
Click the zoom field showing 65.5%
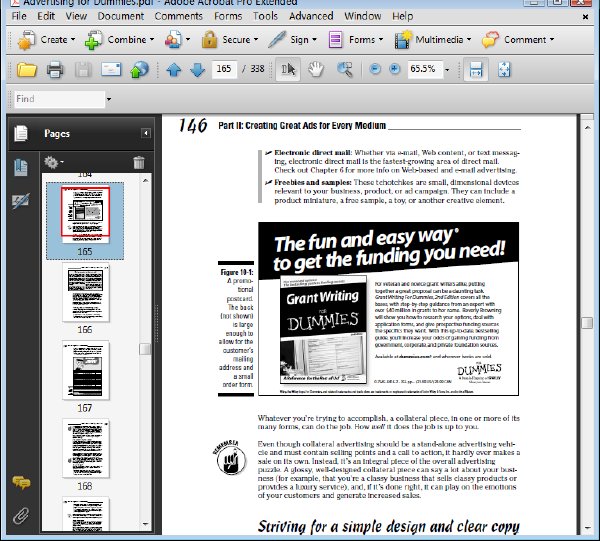click(425, 69)
